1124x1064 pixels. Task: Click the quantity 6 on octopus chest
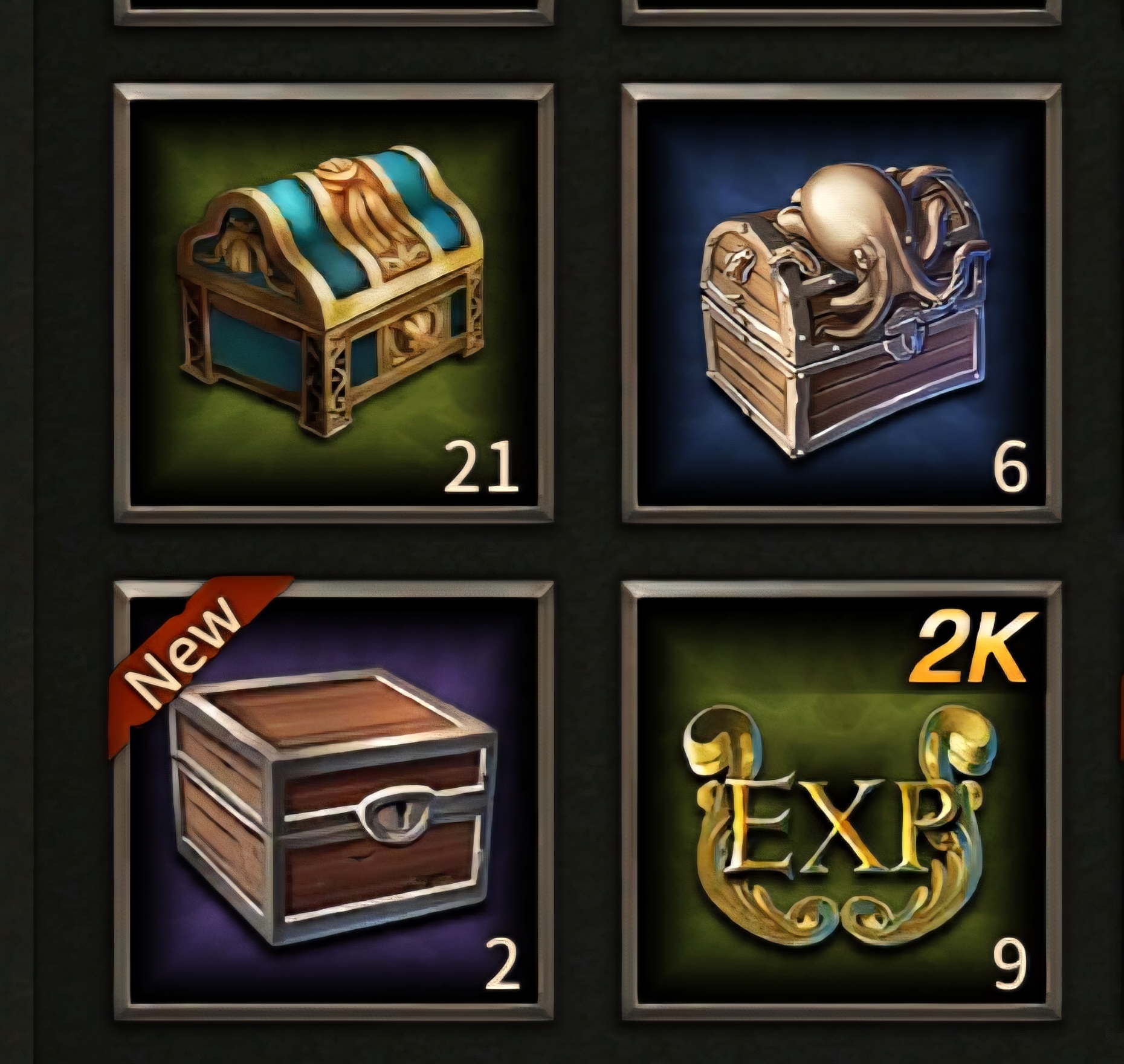click(x=1010, y=467)
